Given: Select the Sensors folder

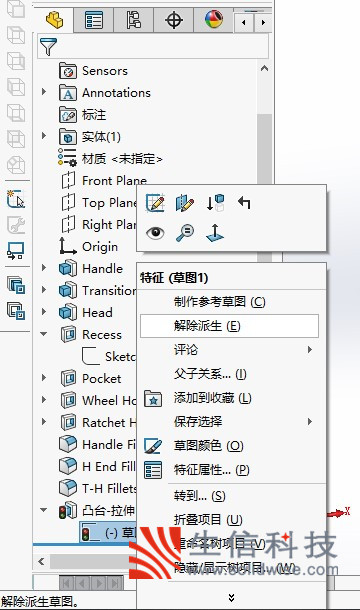Looking at the screenshot, I should point(93,71).
